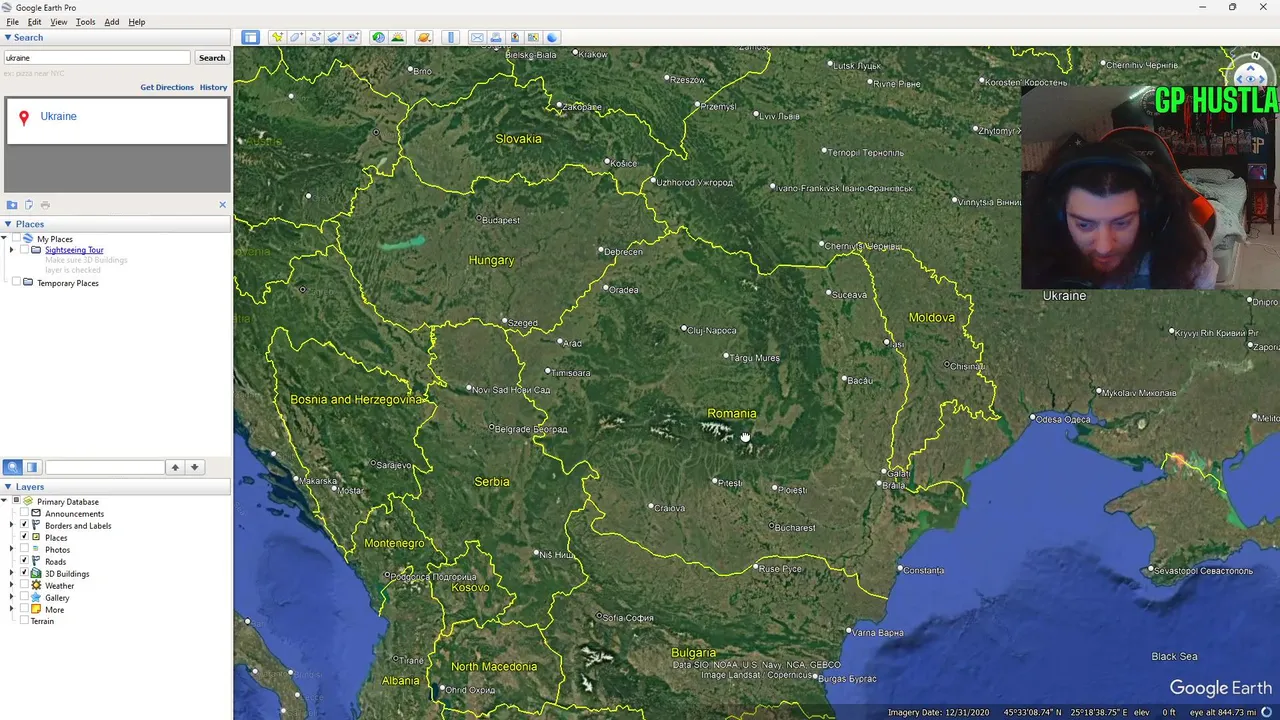The image size is (1280, 720).
Task: Click the search box containing ukraine
Action: point(96,58)
